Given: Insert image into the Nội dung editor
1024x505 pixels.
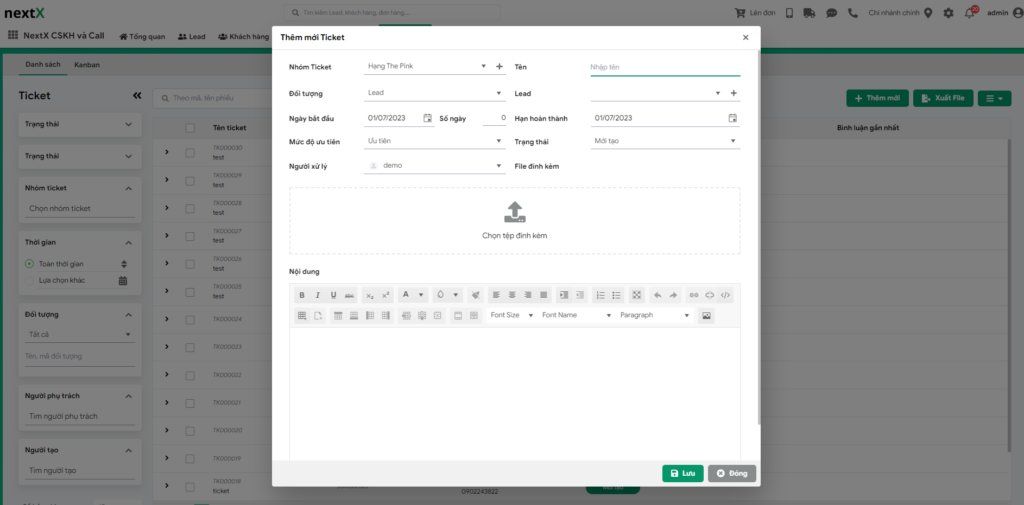Looking at the screenshot, I should (706, 315).
